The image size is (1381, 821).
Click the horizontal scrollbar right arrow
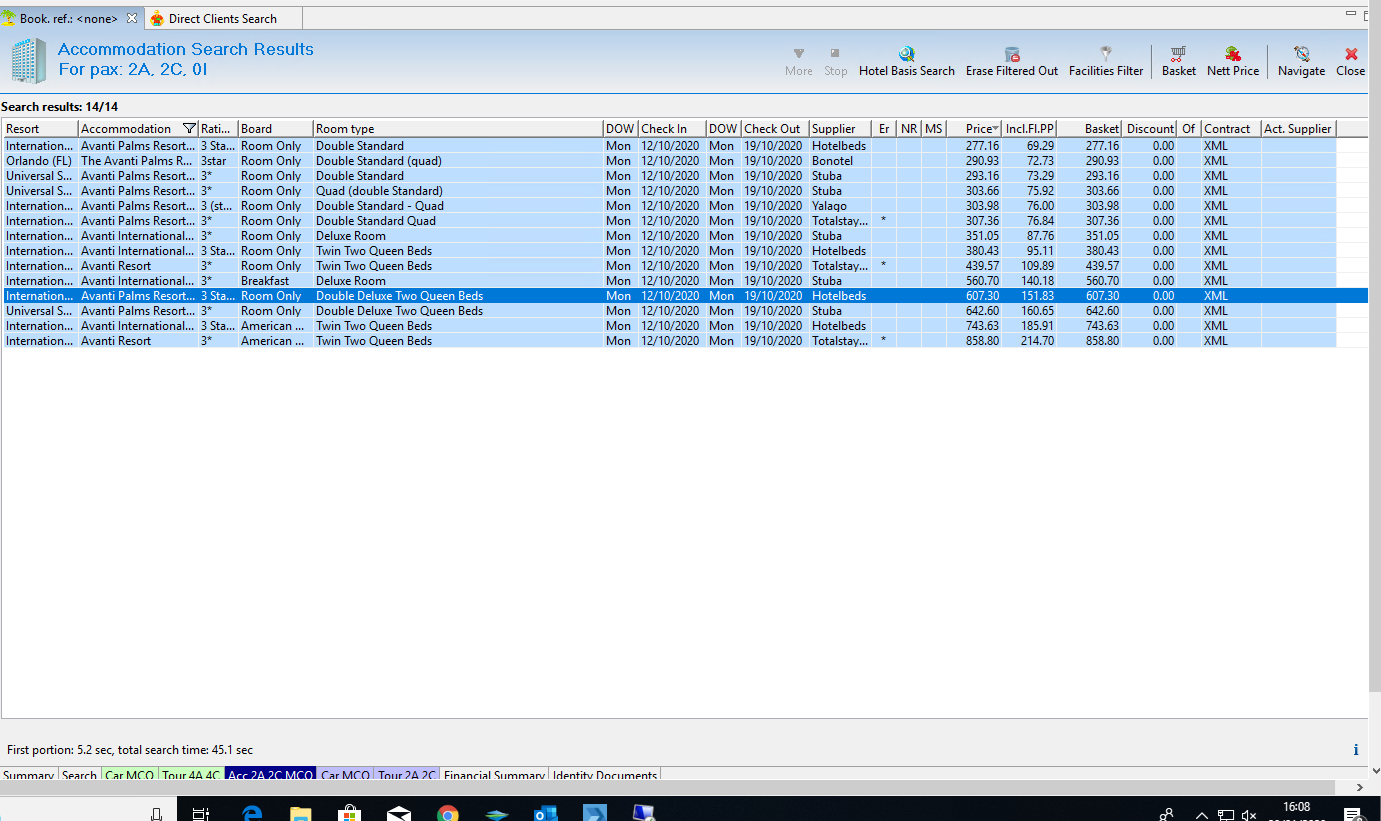tap(1359, 788)
